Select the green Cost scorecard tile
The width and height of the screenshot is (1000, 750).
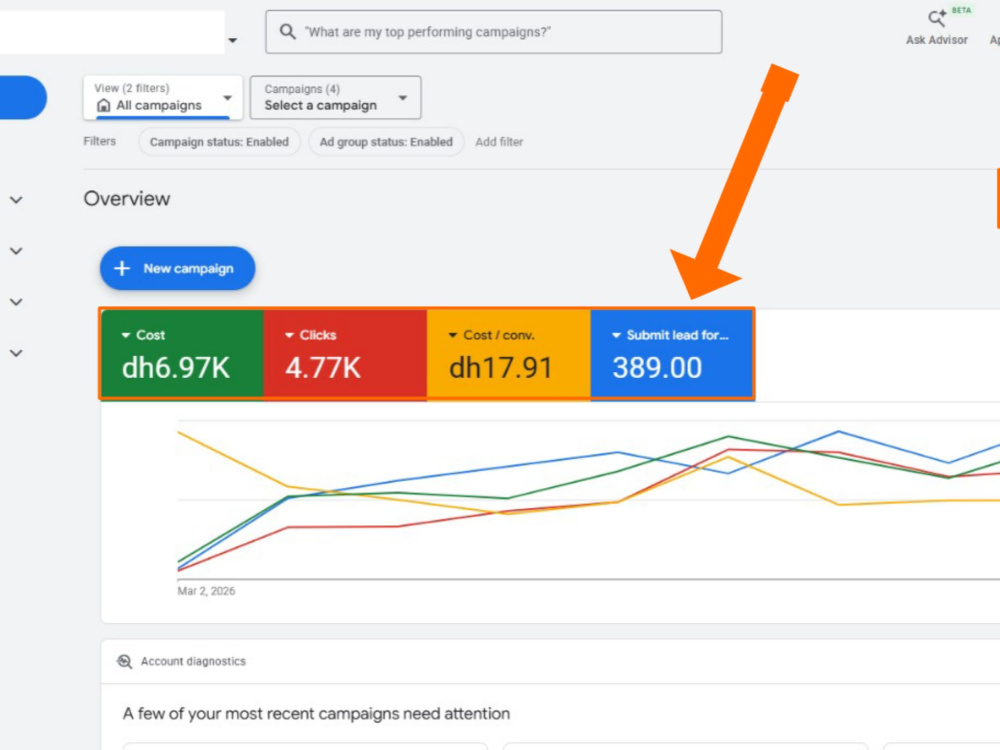point(182,355)
